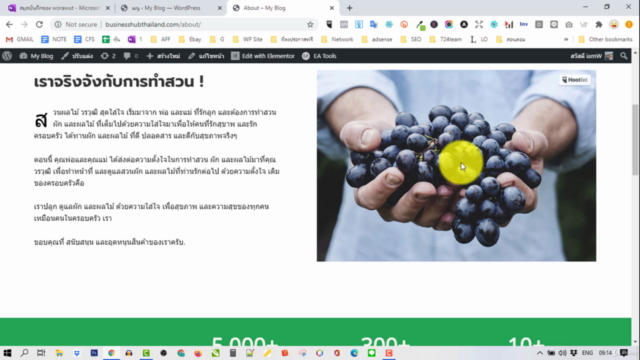
Task: Click the admin bar search magnifier
Action: [x=623, y=56]
